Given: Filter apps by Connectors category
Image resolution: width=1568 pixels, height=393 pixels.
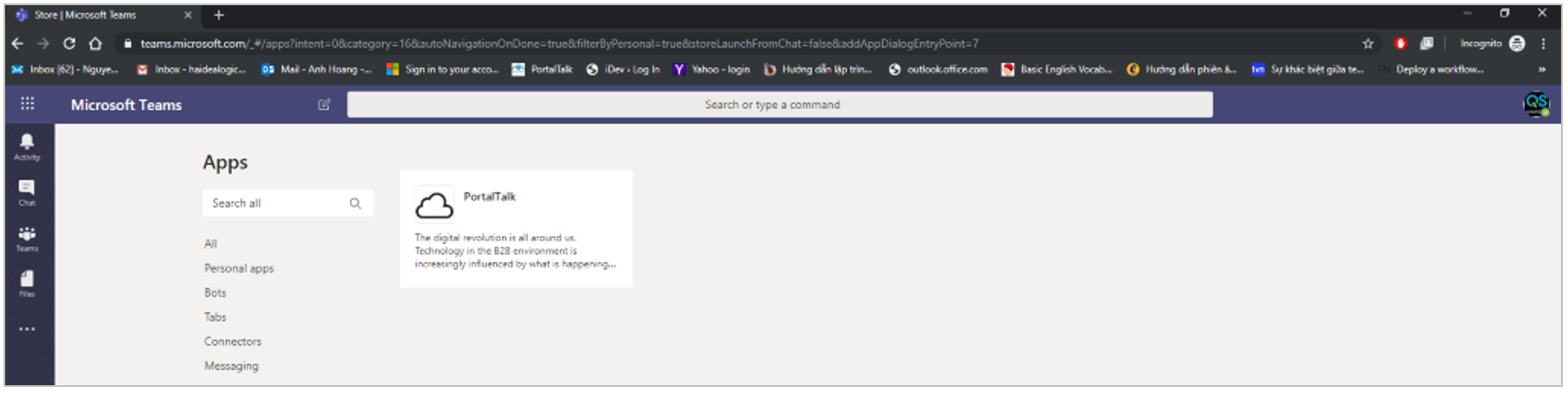Looking at the screenshot, I should 233,341.
